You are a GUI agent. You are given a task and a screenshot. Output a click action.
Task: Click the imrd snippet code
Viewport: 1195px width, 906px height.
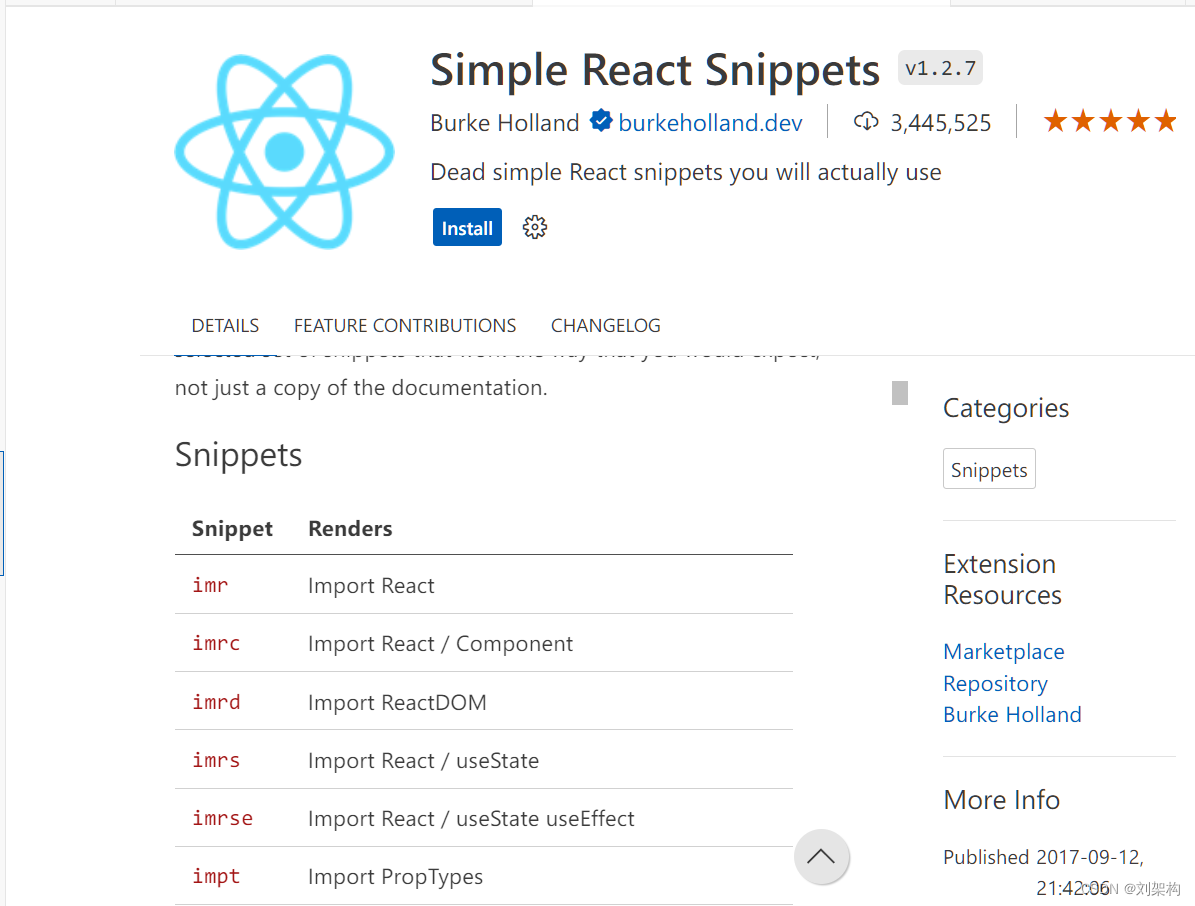(216, 702)
